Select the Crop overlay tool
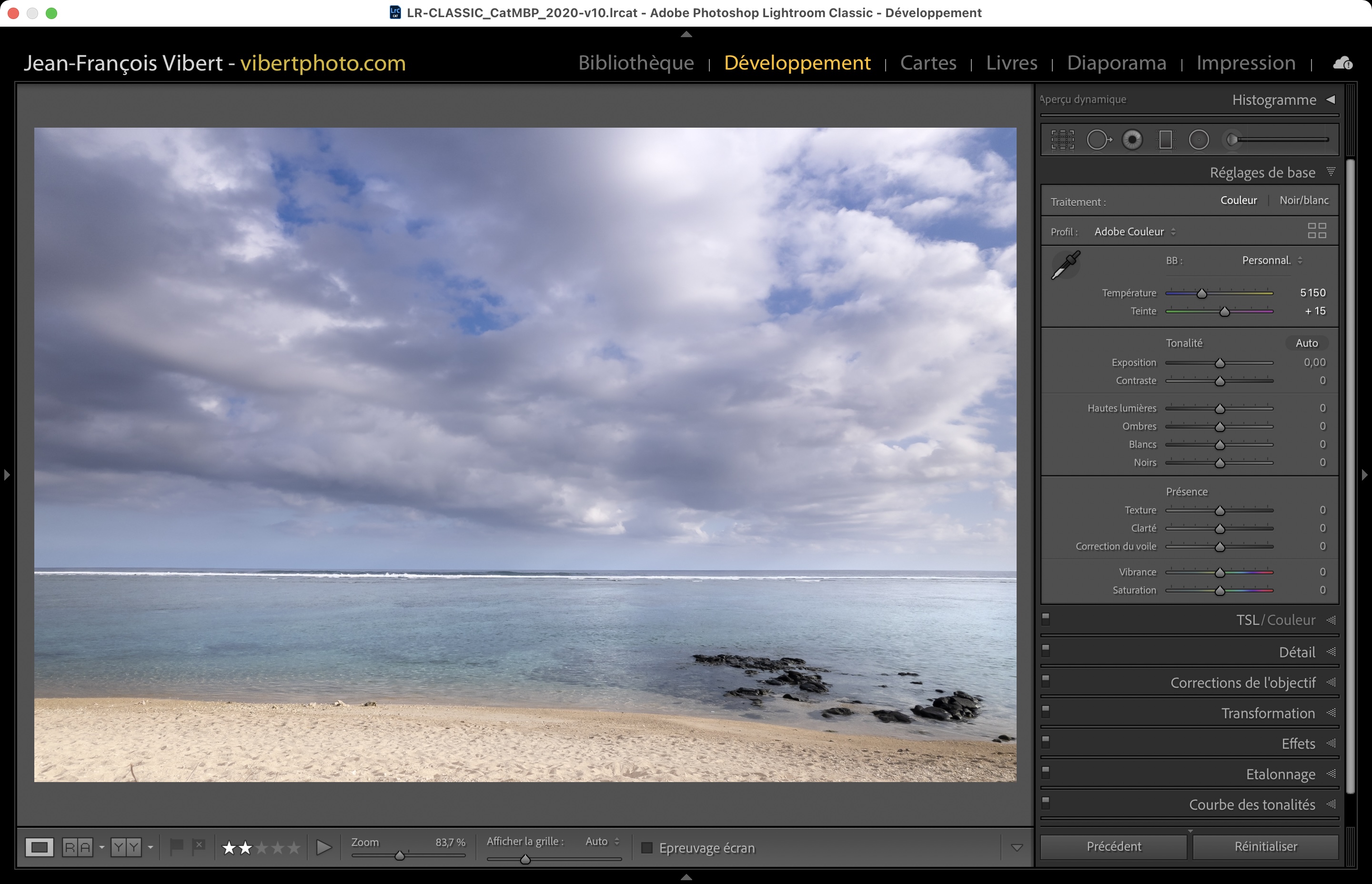The height and width of the screenshot is (884, 1372). click(1062, 140)
